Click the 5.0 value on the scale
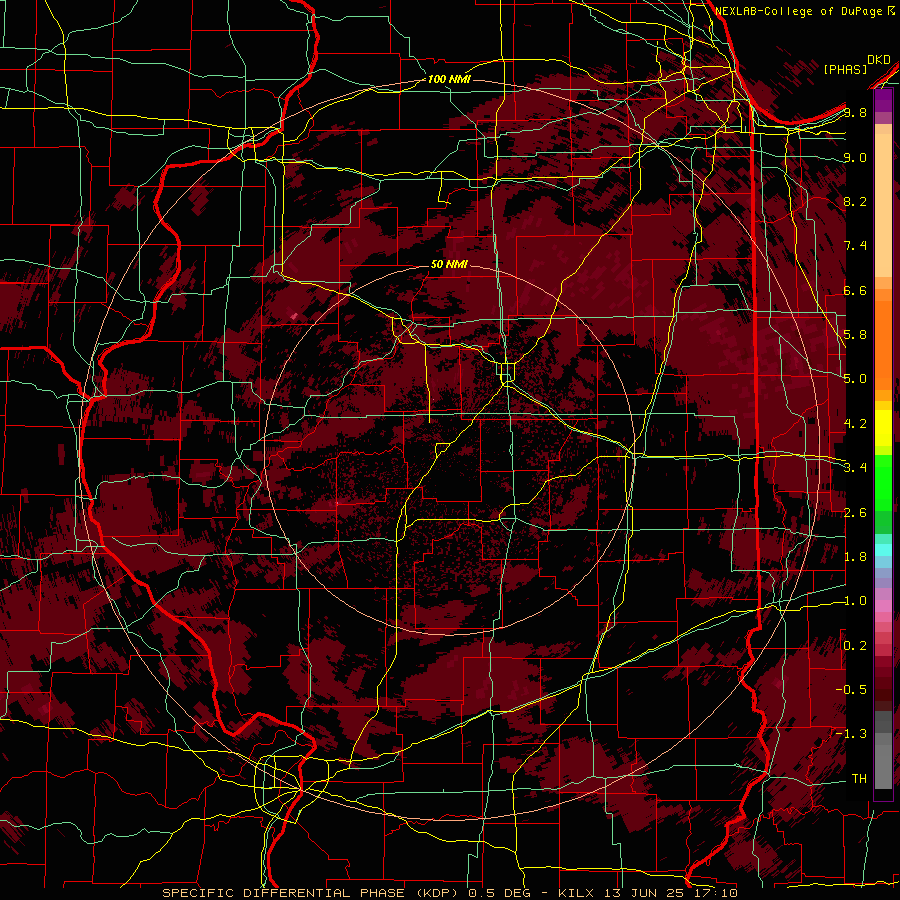The width and height of the screenshot is (900, 900). pos(855,379)
